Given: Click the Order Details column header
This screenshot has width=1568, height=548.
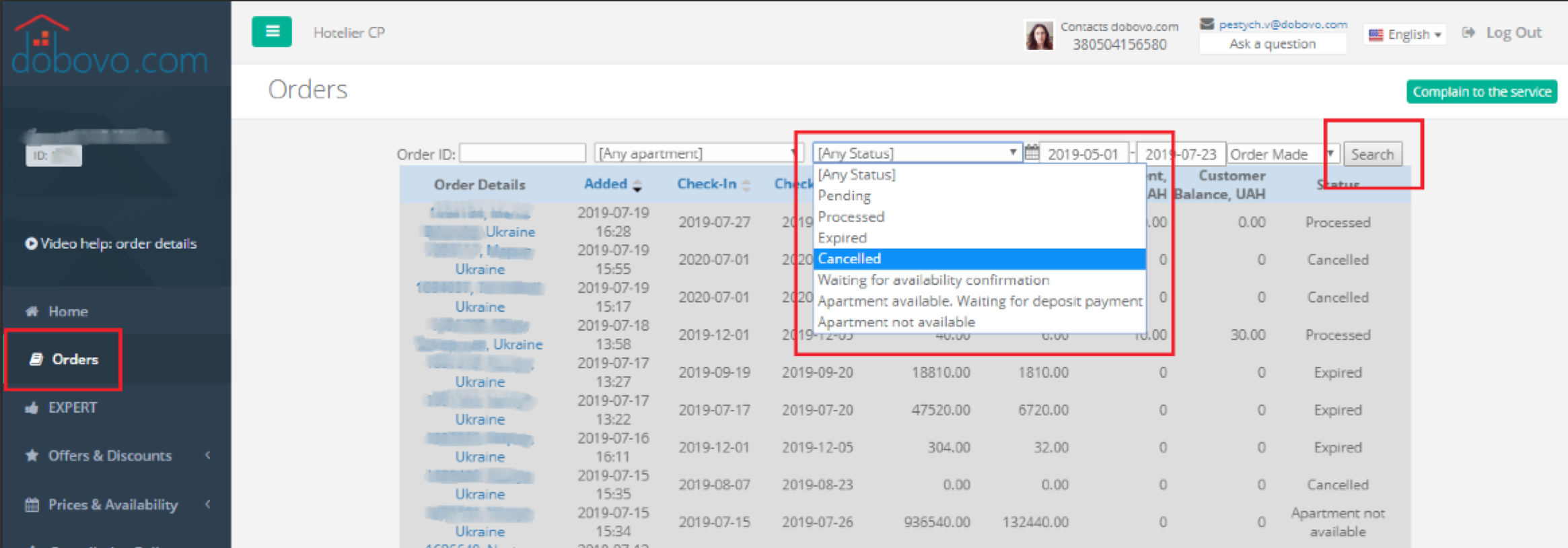Looking at the screenshot, I should tap(480, 184).
